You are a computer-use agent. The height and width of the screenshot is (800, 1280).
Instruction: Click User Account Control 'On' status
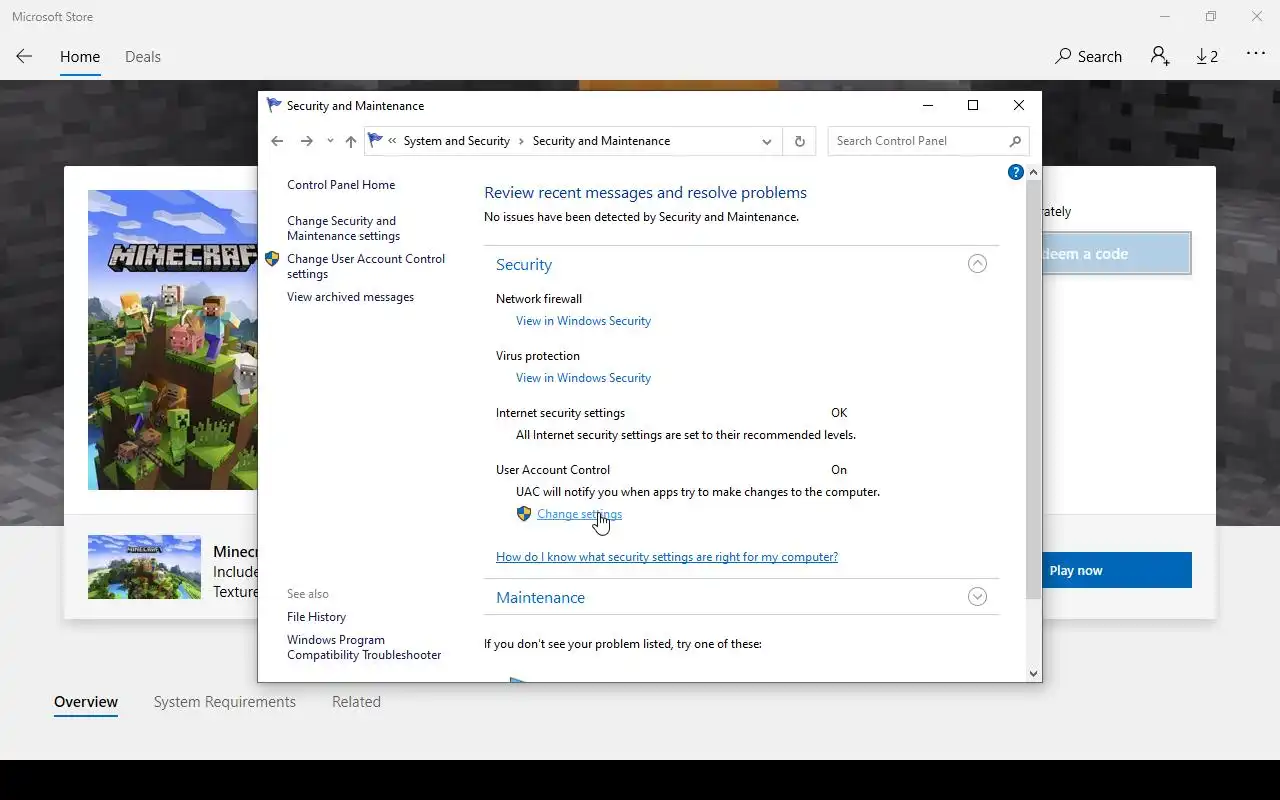839,470
